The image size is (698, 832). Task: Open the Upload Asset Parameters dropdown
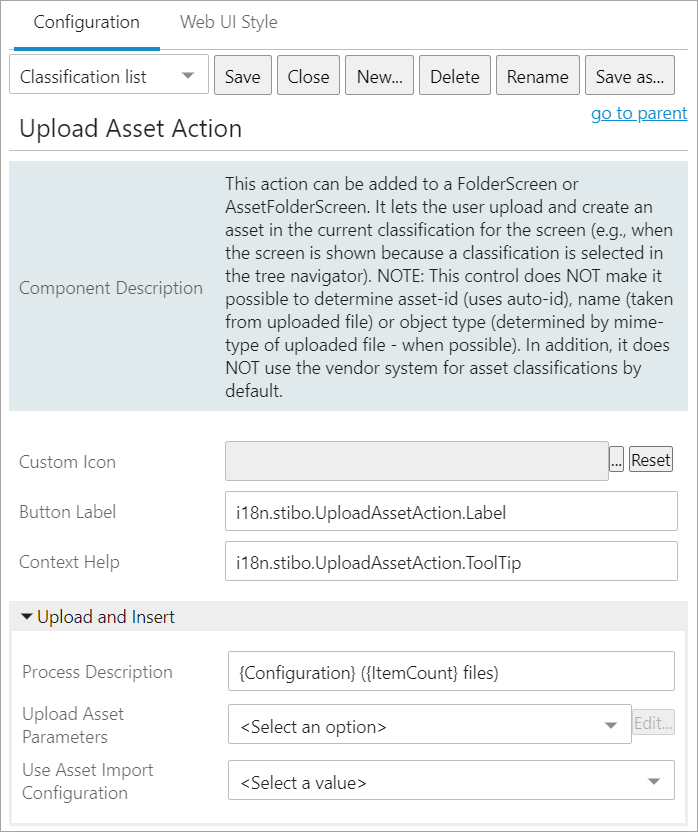428,725
